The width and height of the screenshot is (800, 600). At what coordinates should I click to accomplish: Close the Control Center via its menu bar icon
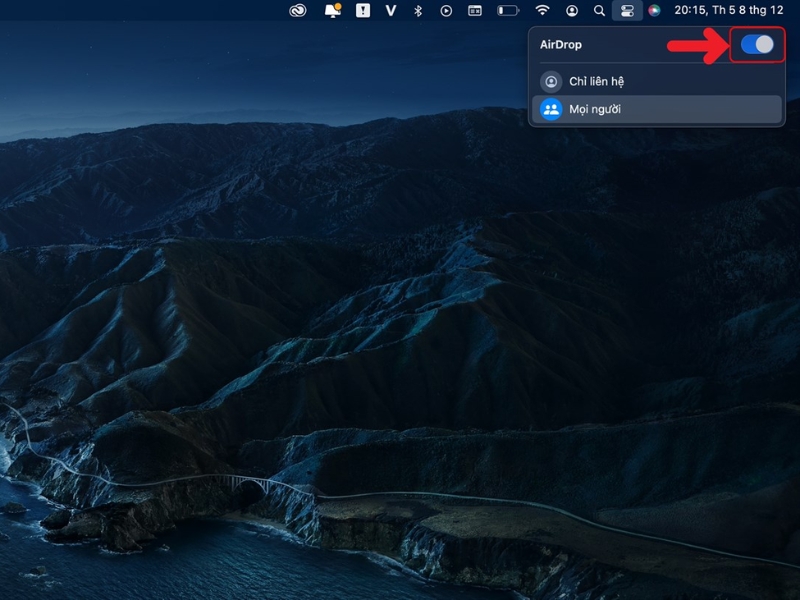tap(627, 10)
